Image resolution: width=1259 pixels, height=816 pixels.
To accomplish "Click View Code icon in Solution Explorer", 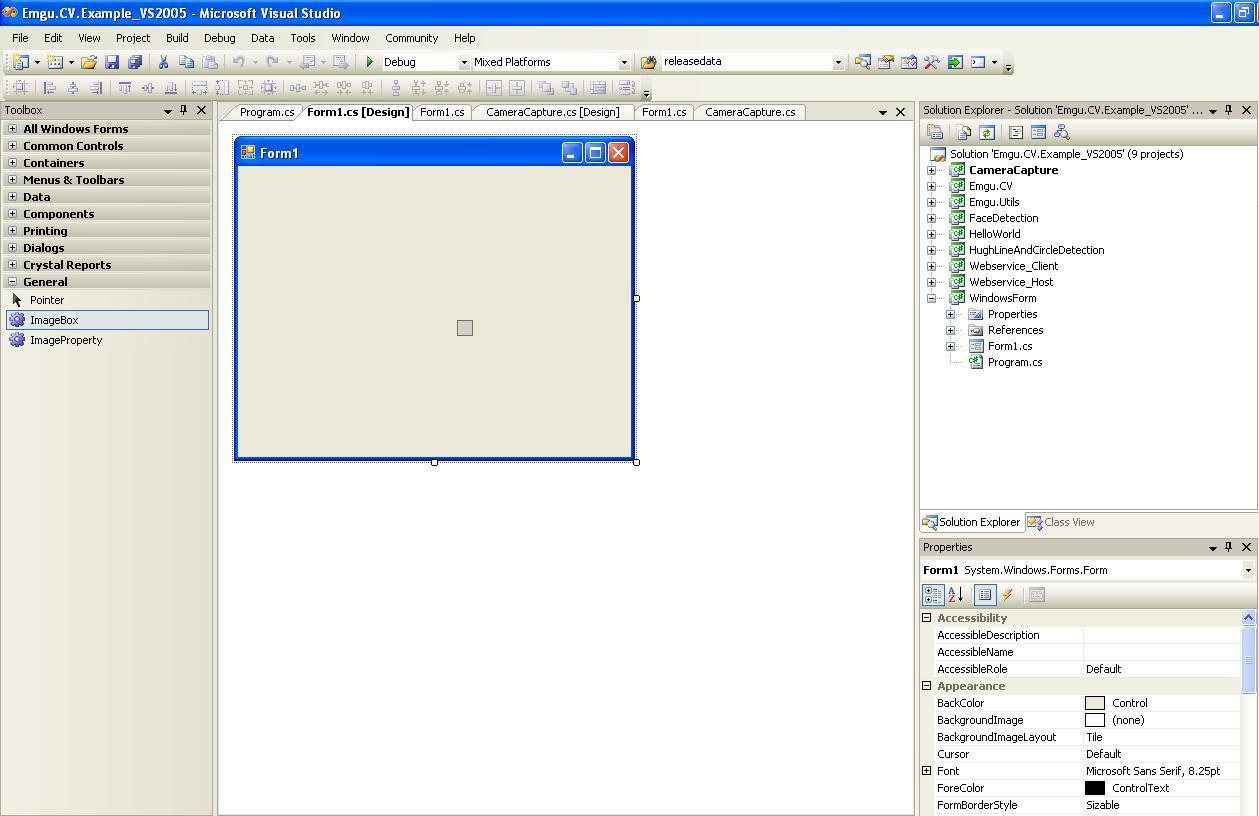I will (x=1015, y=132).
